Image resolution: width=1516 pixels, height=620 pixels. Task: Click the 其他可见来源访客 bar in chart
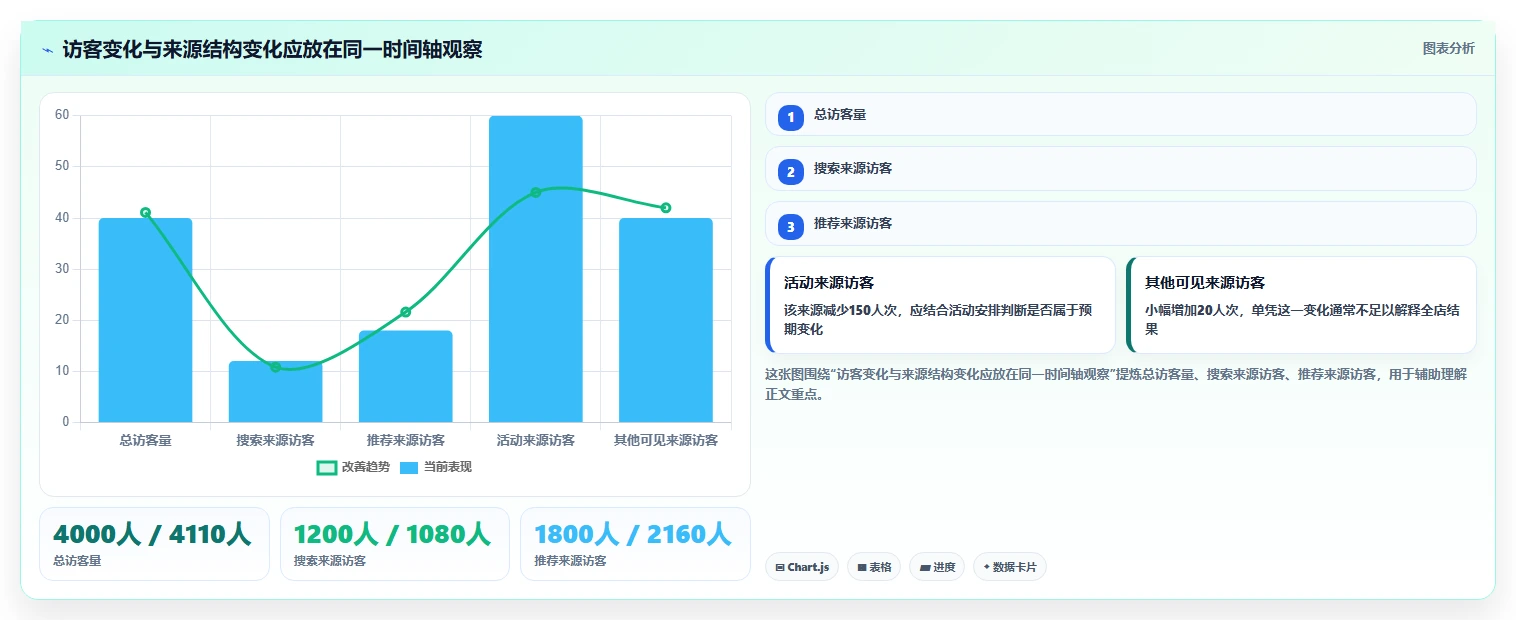(666, 320)
